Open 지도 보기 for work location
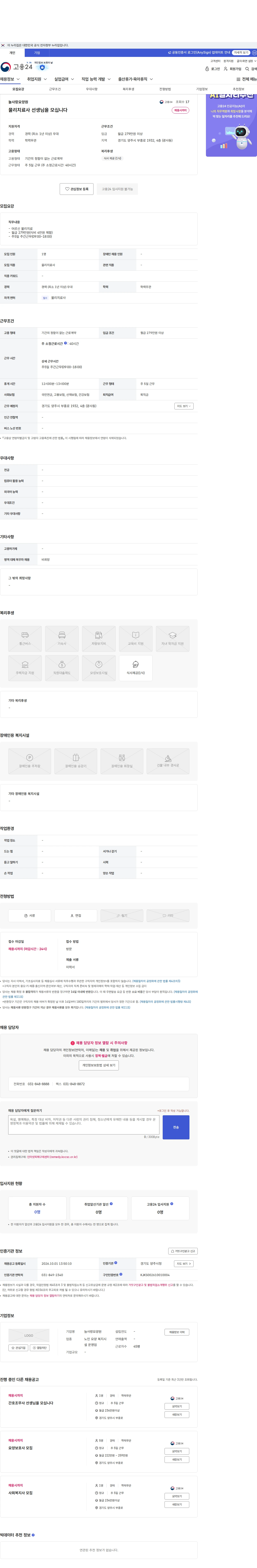The image size is (257, 1568). pos(183,406)
